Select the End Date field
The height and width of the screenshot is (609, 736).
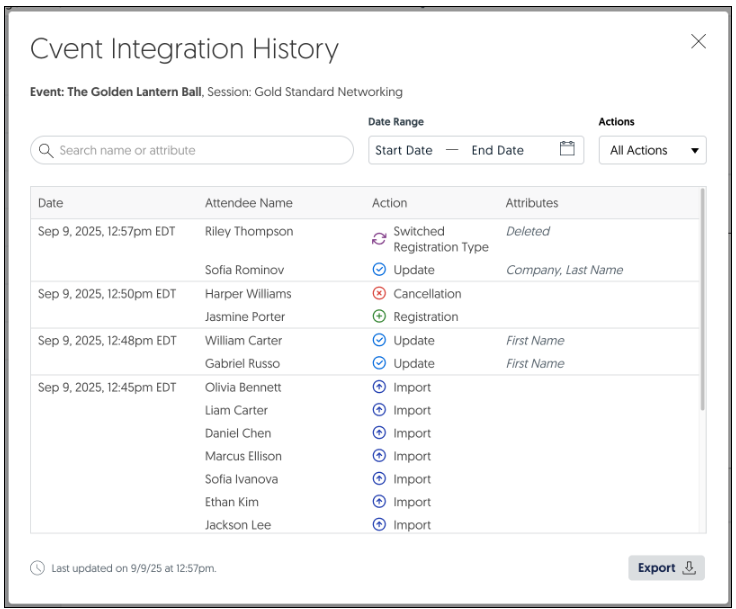click(497, 150)
